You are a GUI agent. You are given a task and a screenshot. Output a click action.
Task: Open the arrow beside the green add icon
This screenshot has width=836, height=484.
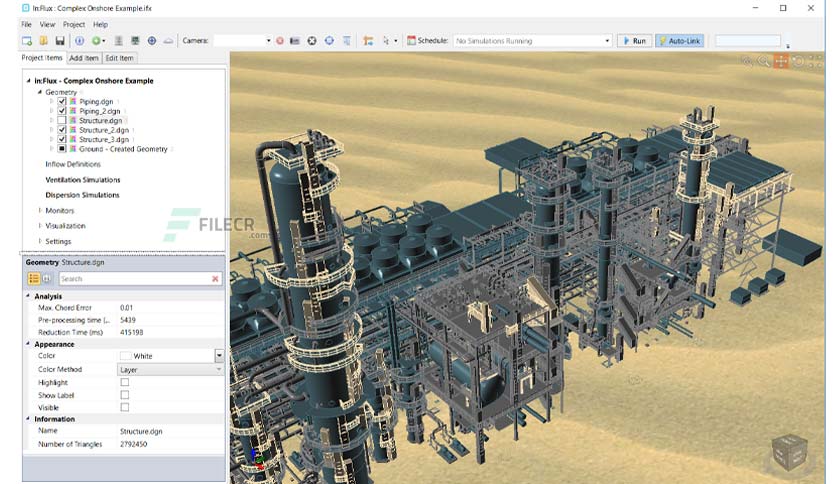[103, 41]
